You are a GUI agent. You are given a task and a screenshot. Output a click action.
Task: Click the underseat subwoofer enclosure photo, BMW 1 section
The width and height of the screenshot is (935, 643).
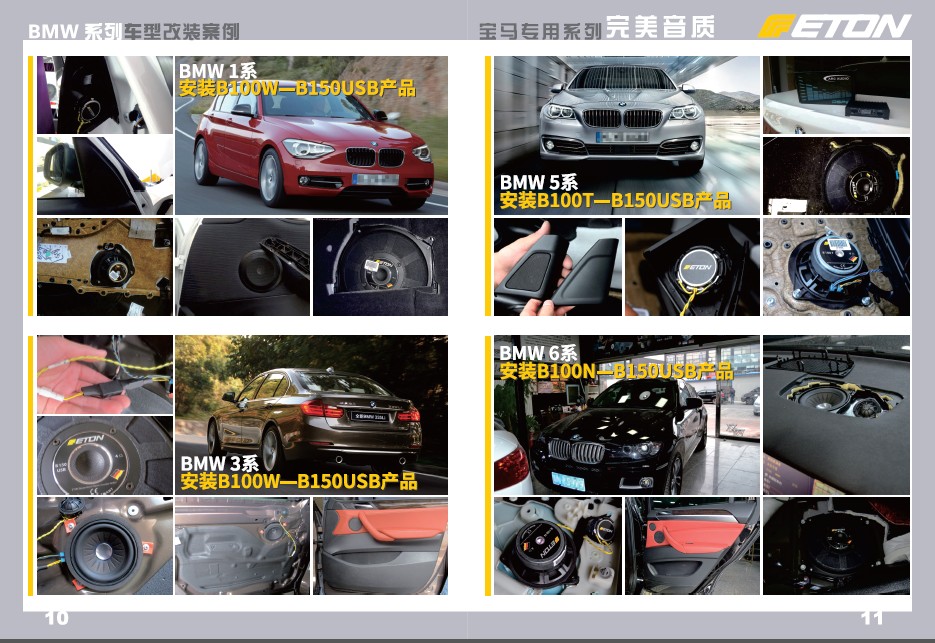[380, 267]
